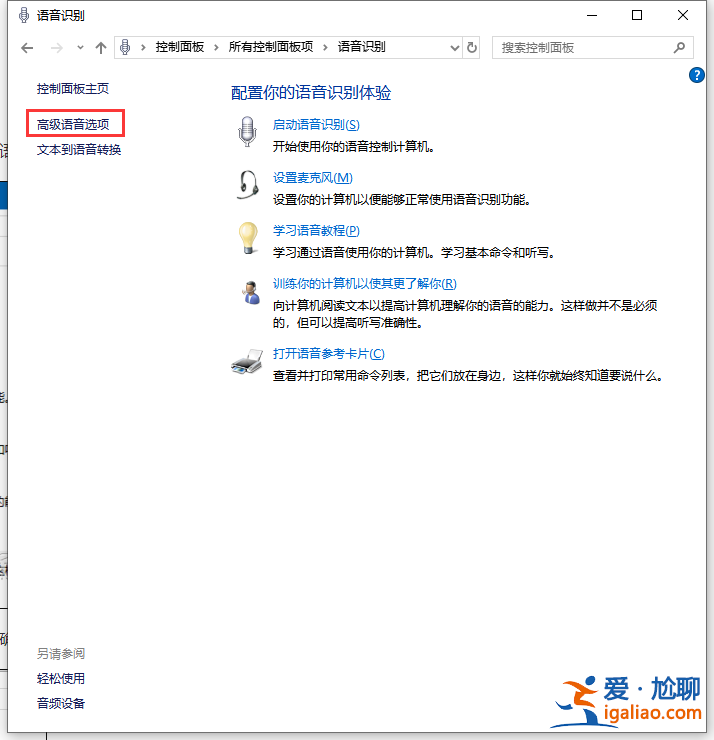Open 文本到语音转换 in sidebar

79,150
